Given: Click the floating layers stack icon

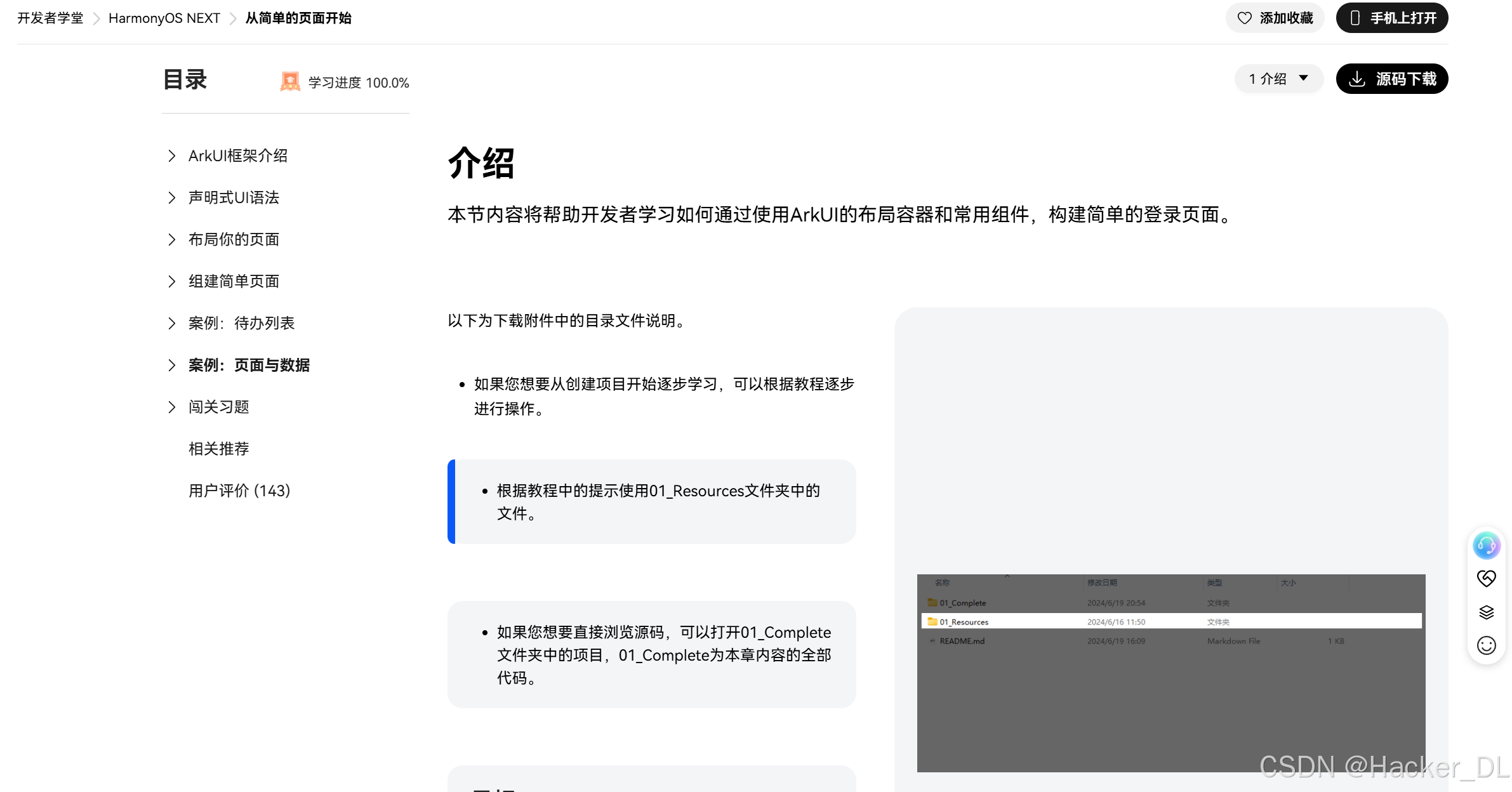Looking at the screenshot, I should click(1487, 612).
